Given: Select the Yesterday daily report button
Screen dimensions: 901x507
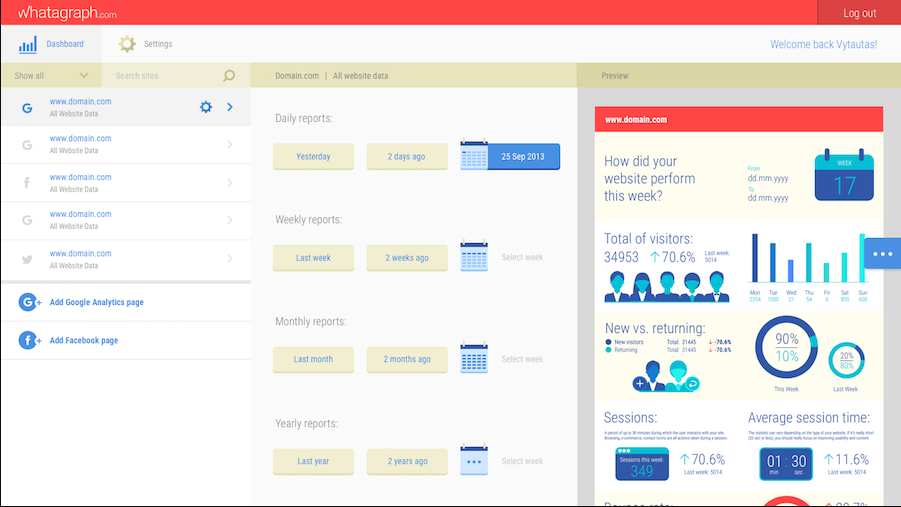Looking at the screenshot, I should point(313,157).
